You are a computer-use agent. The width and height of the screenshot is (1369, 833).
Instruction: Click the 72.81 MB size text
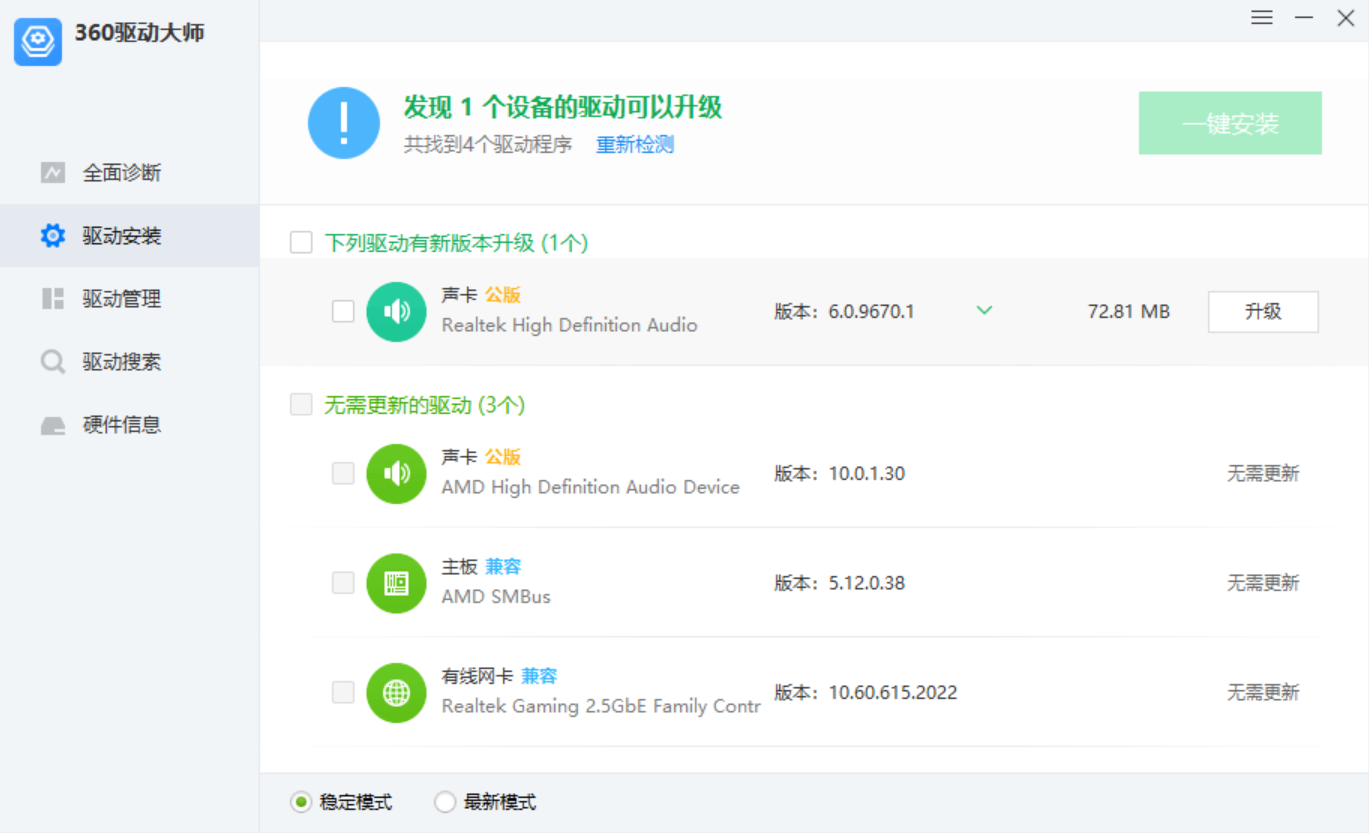coord(1129,312)
